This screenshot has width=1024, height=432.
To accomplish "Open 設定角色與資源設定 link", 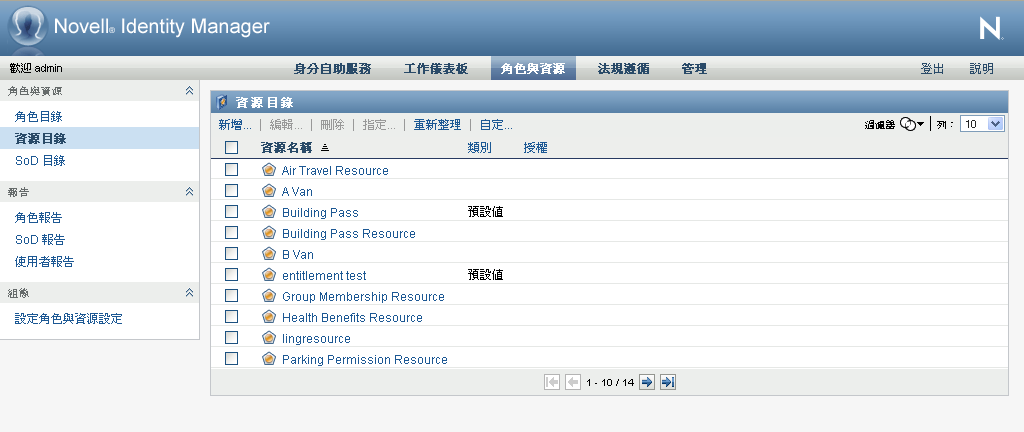I will (69, 318).
